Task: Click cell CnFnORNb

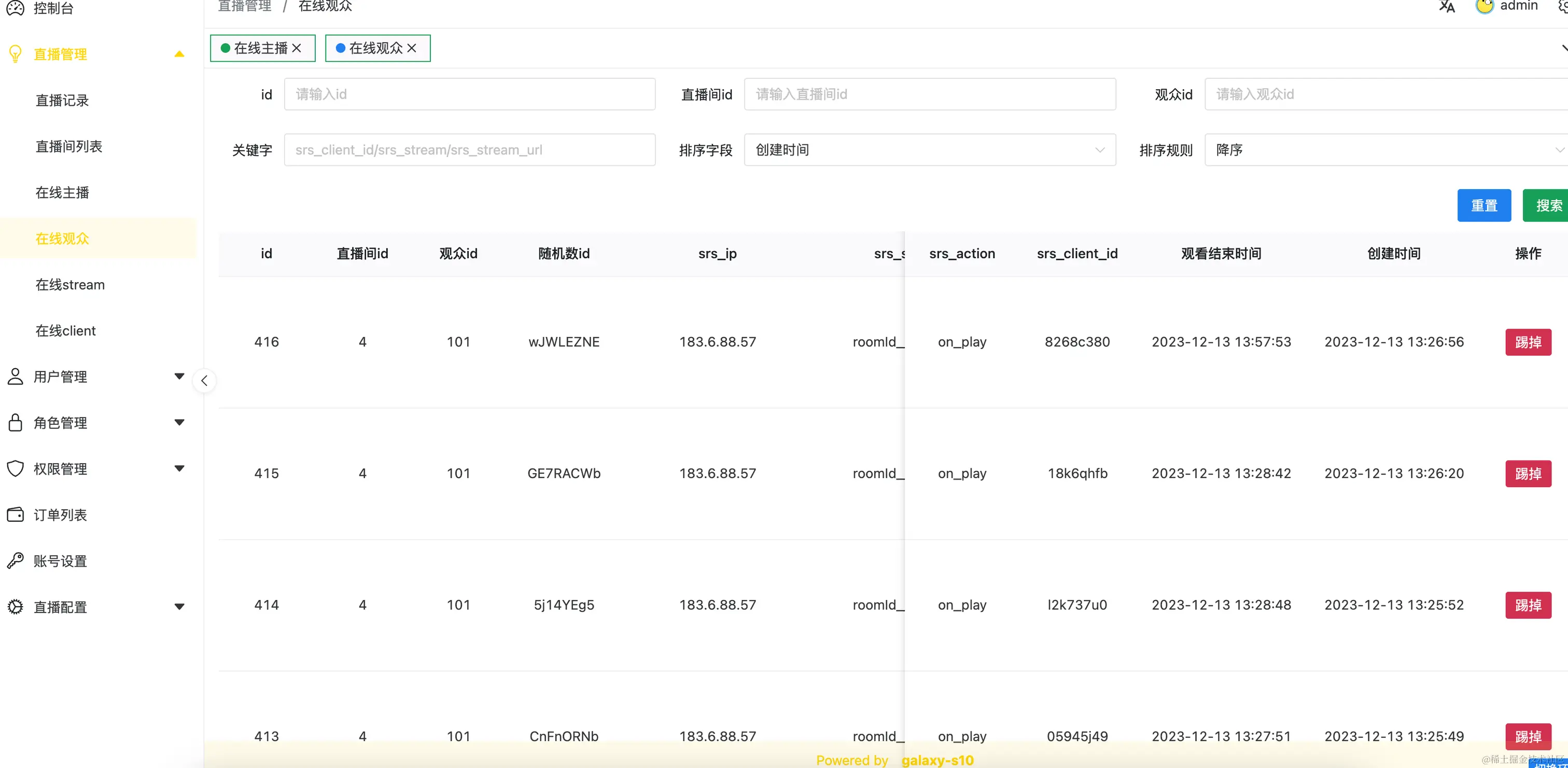Action: (x=564, y=736)
